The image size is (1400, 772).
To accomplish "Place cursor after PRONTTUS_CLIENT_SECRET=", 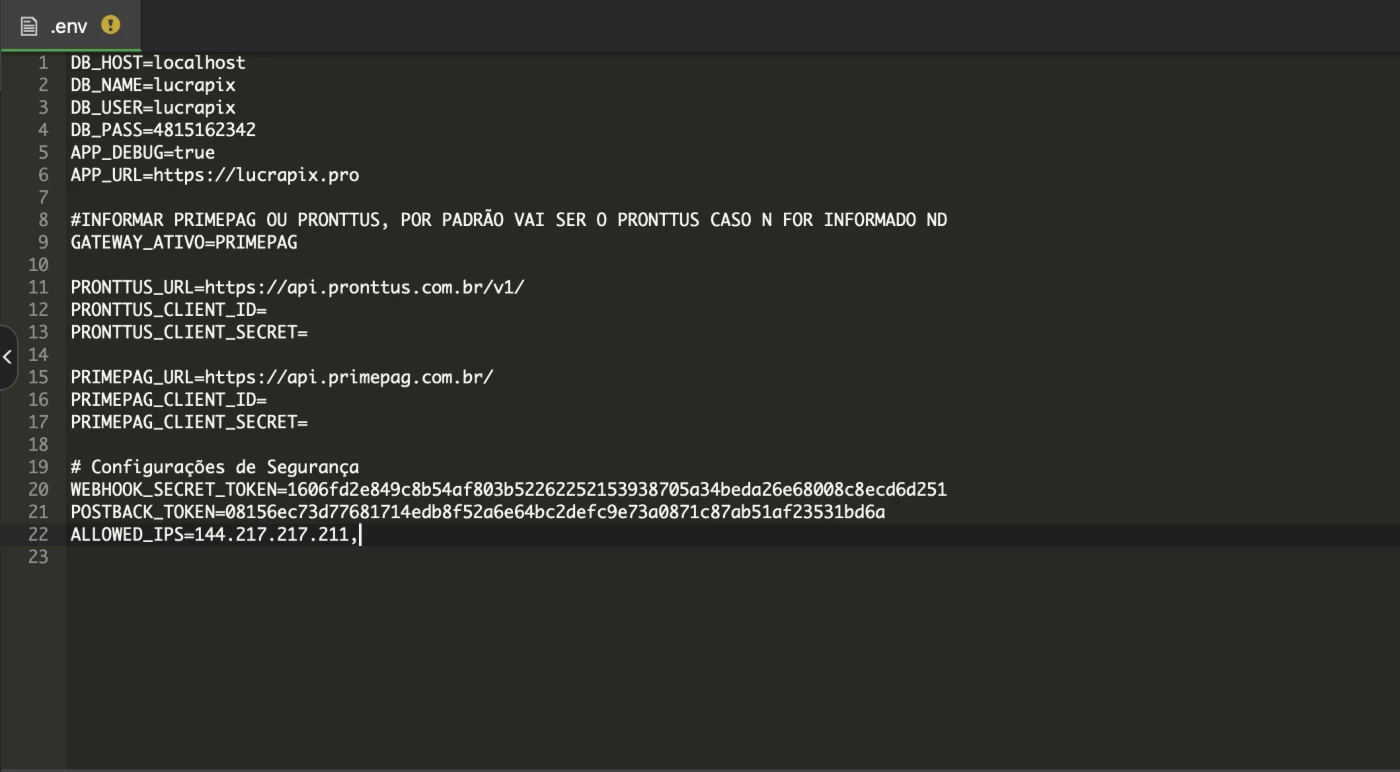I will 309,332.
